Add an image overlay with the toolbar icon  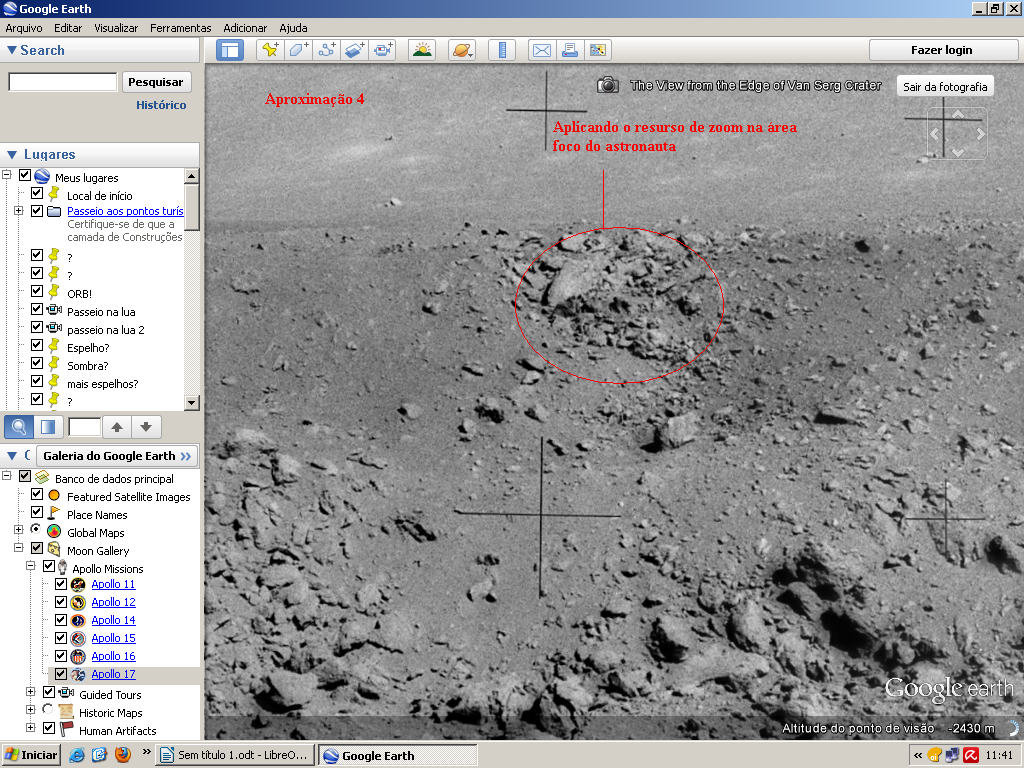pyautogui.click(x=355, y=50)
